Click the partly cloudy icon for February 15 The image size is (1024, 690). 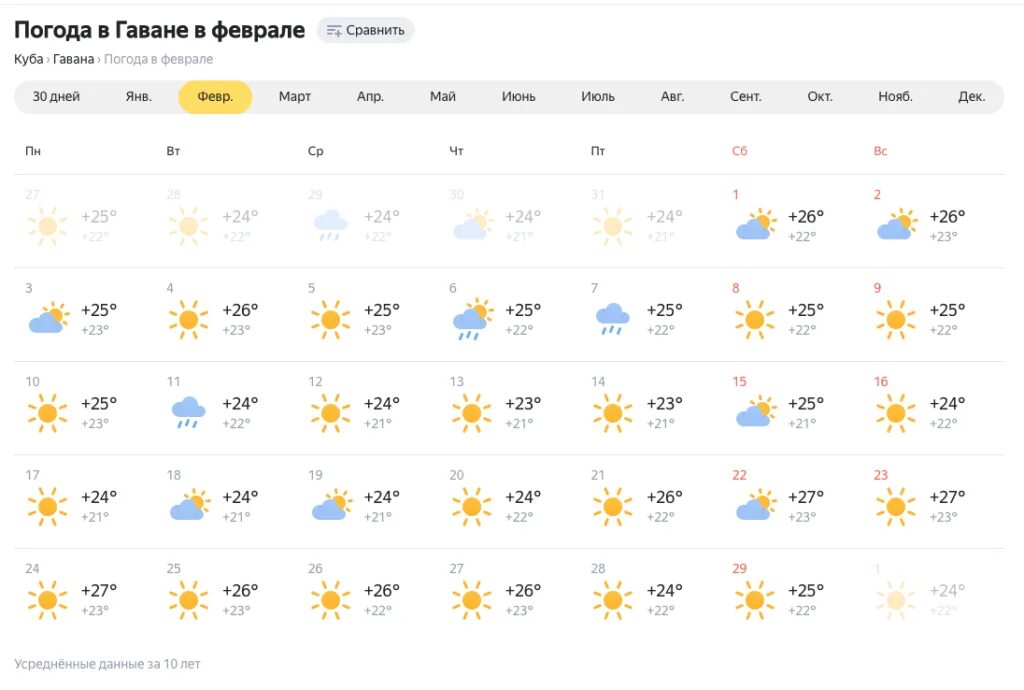pyautogui.click(x=756, y=411)
